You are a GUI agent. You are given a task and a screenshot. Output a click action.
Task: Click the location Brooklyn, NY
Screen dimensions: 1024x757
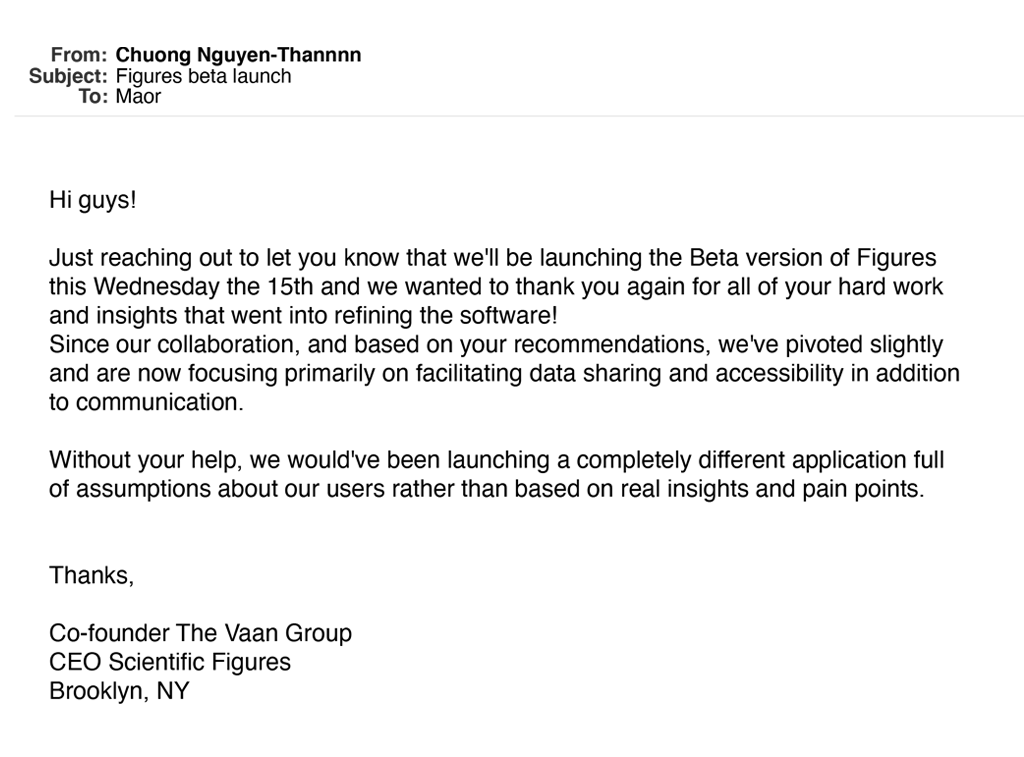point(120,691)
